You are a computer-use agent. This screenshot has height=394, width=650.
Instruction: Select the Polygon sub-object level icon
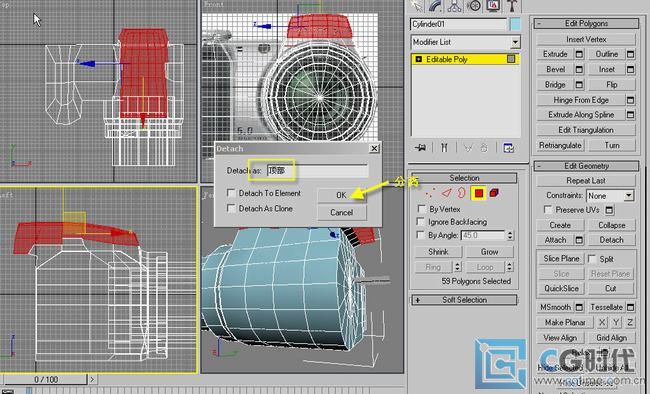click(x=478, y=193)
